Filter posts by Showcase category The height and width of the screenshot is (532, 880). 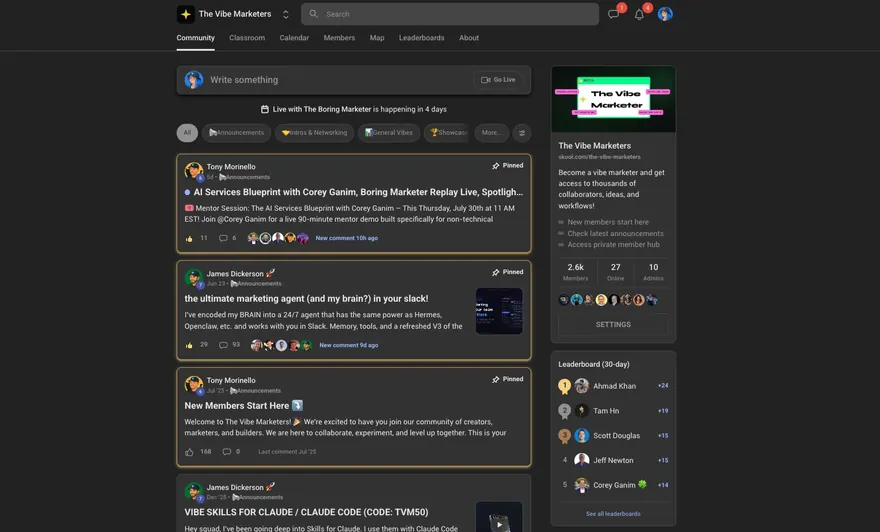coord(447,132)
